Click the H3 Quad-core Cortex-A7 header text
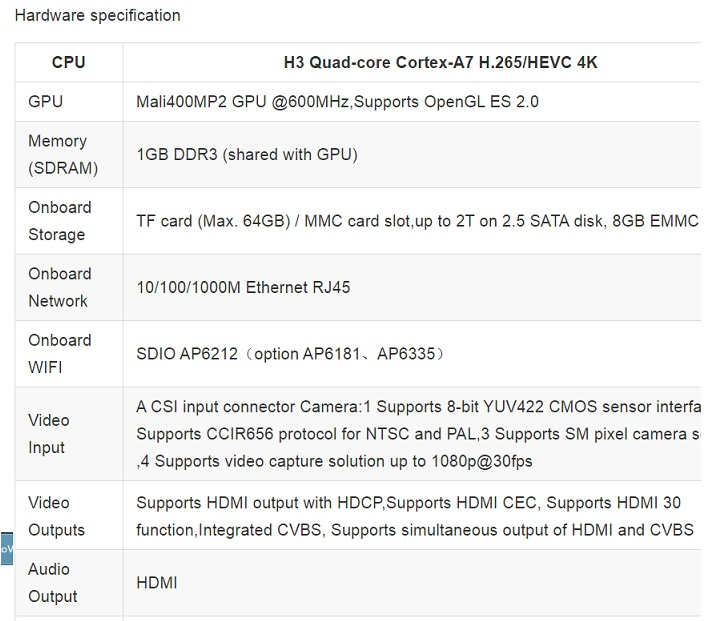 tap(440, 62)
